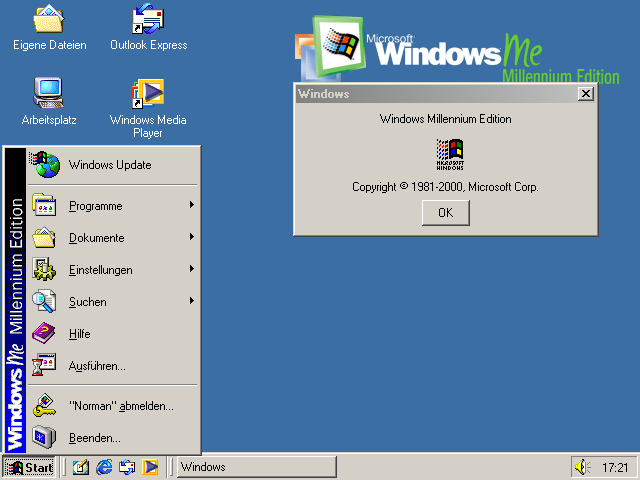Screen dimensions: 640x480
Task: Open Hilfe from the Start menu
Action: [80, 334]
